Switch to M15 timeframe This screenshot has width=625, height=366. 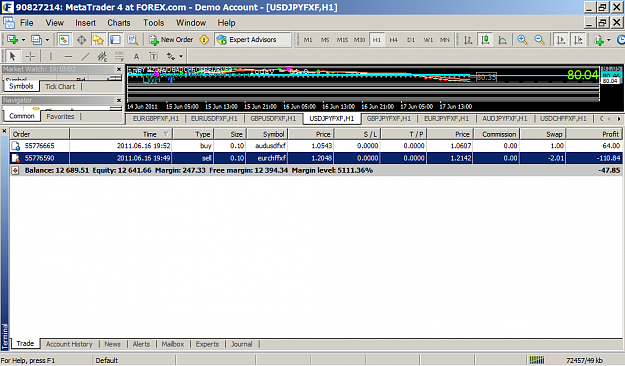[342, 40]
